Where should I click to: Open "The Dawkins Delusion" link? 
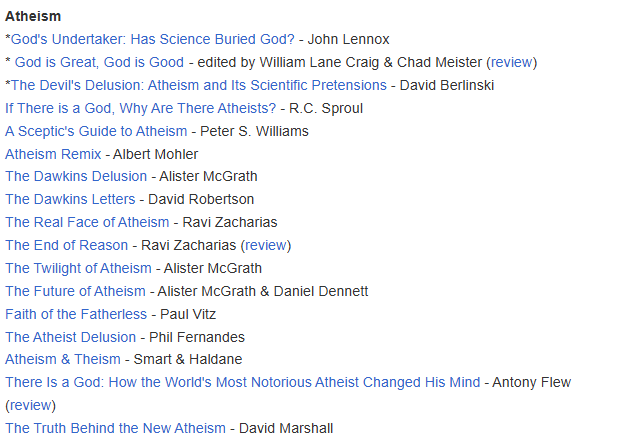pyautogui.click(x=76, y=176)
